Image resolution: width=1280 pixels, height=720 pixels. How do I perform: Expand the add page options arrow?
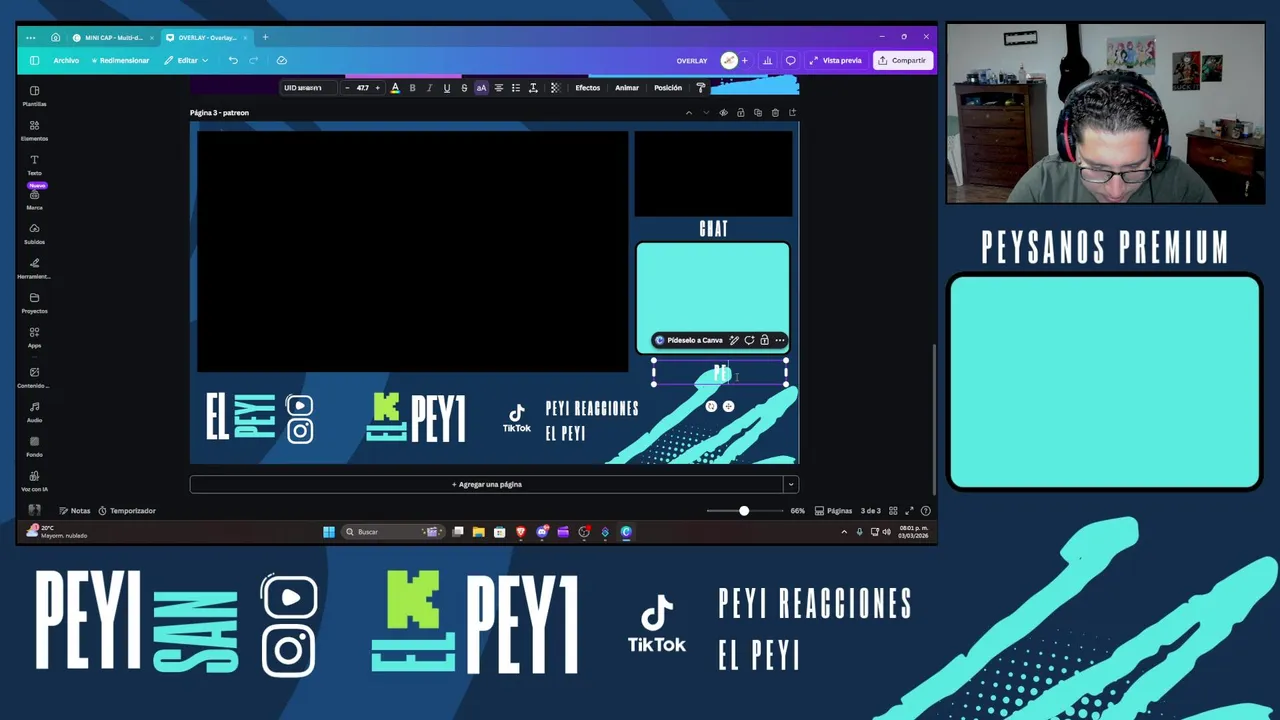[x=791, y=484]
